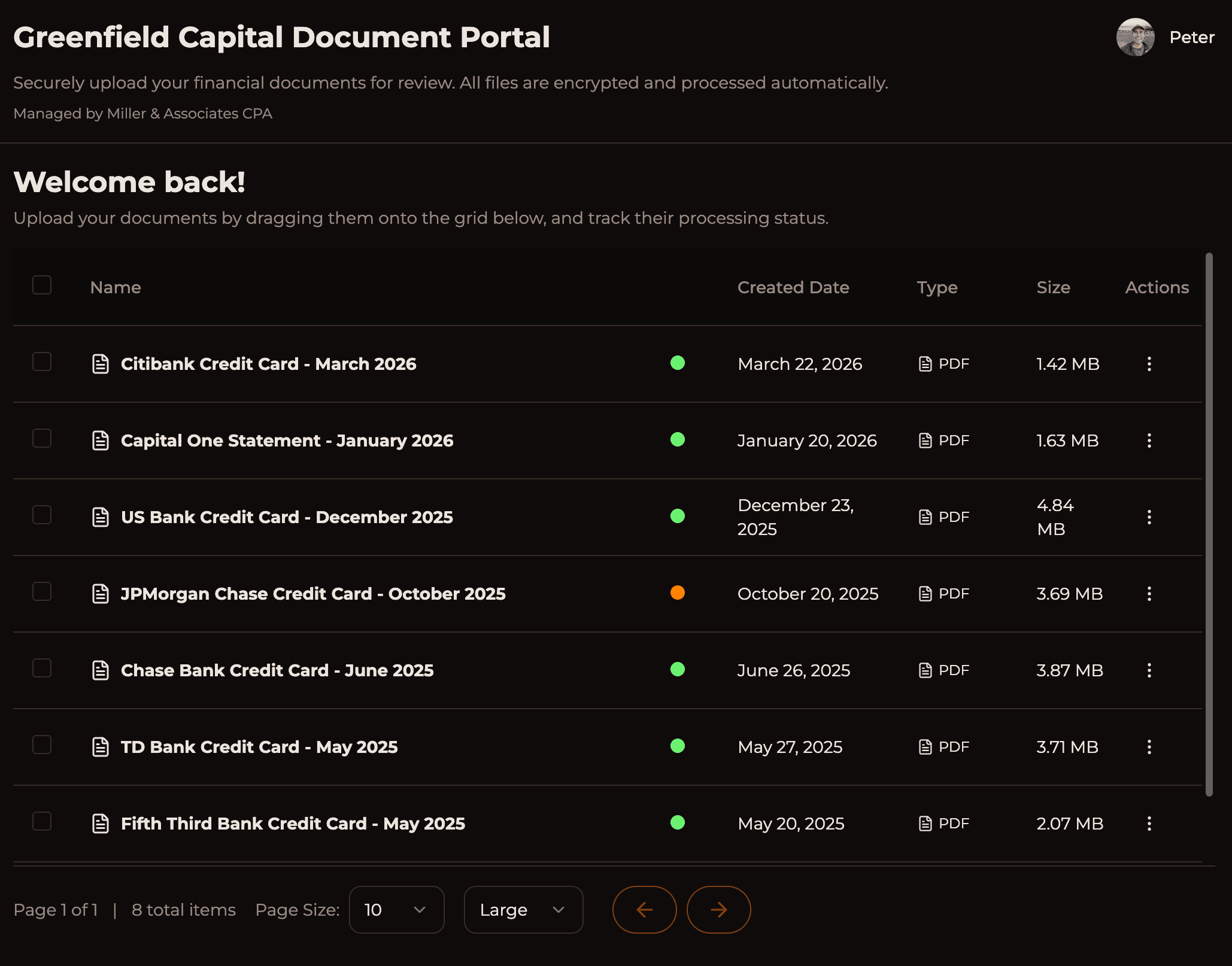Click the green status dot for US Bank statement

point(677,517)
